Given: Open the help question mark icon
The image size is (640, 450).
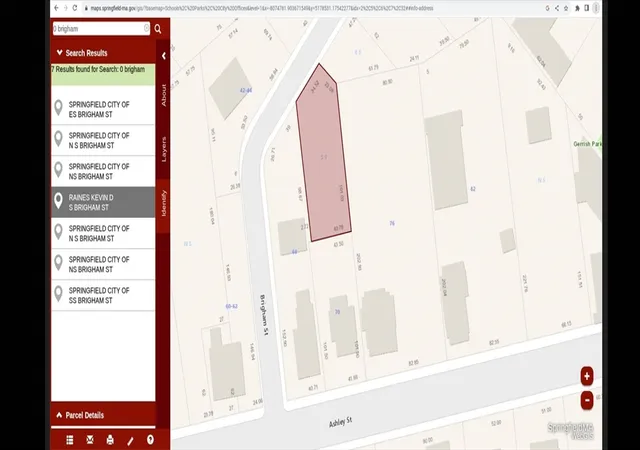Looking at the screenshot, I should (x=150, y=440).
